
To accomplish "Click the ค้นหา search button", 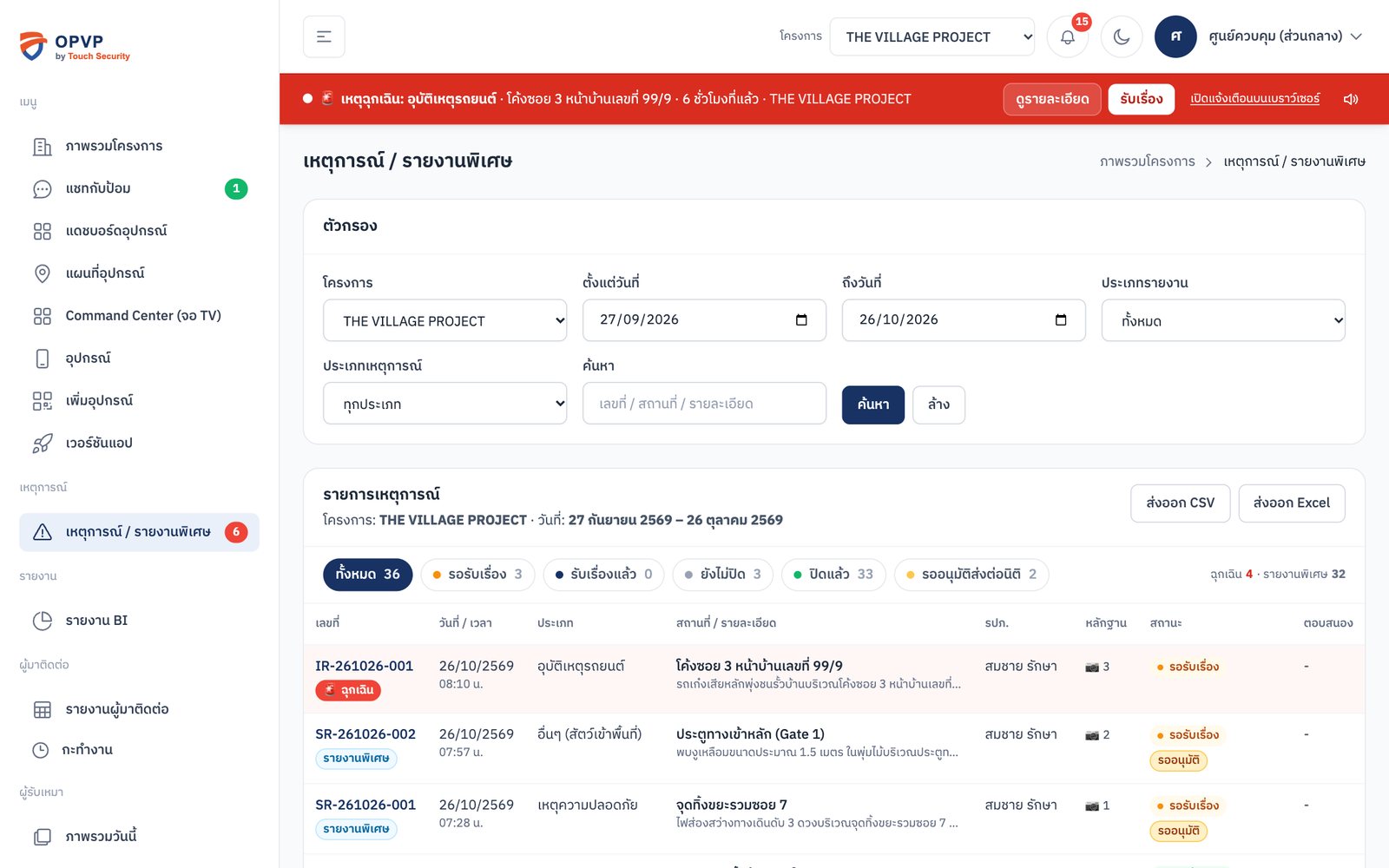I will click(x=873, y=404).
